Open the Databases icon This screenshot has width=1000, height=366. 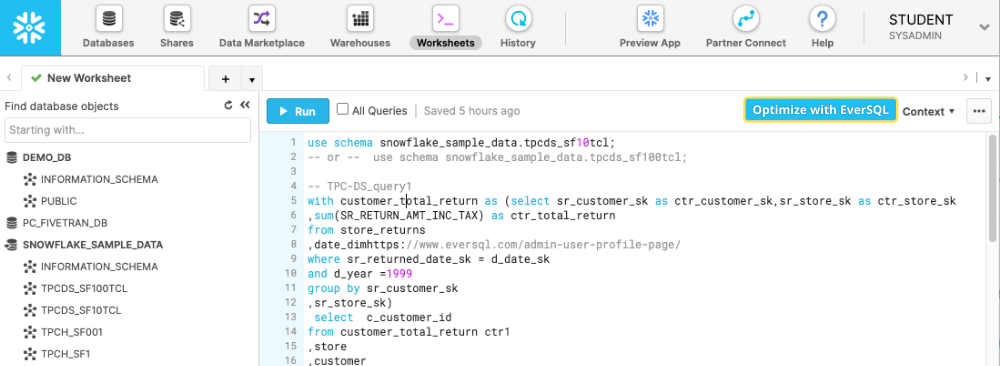pyautogui.click(x=109, y=18)
